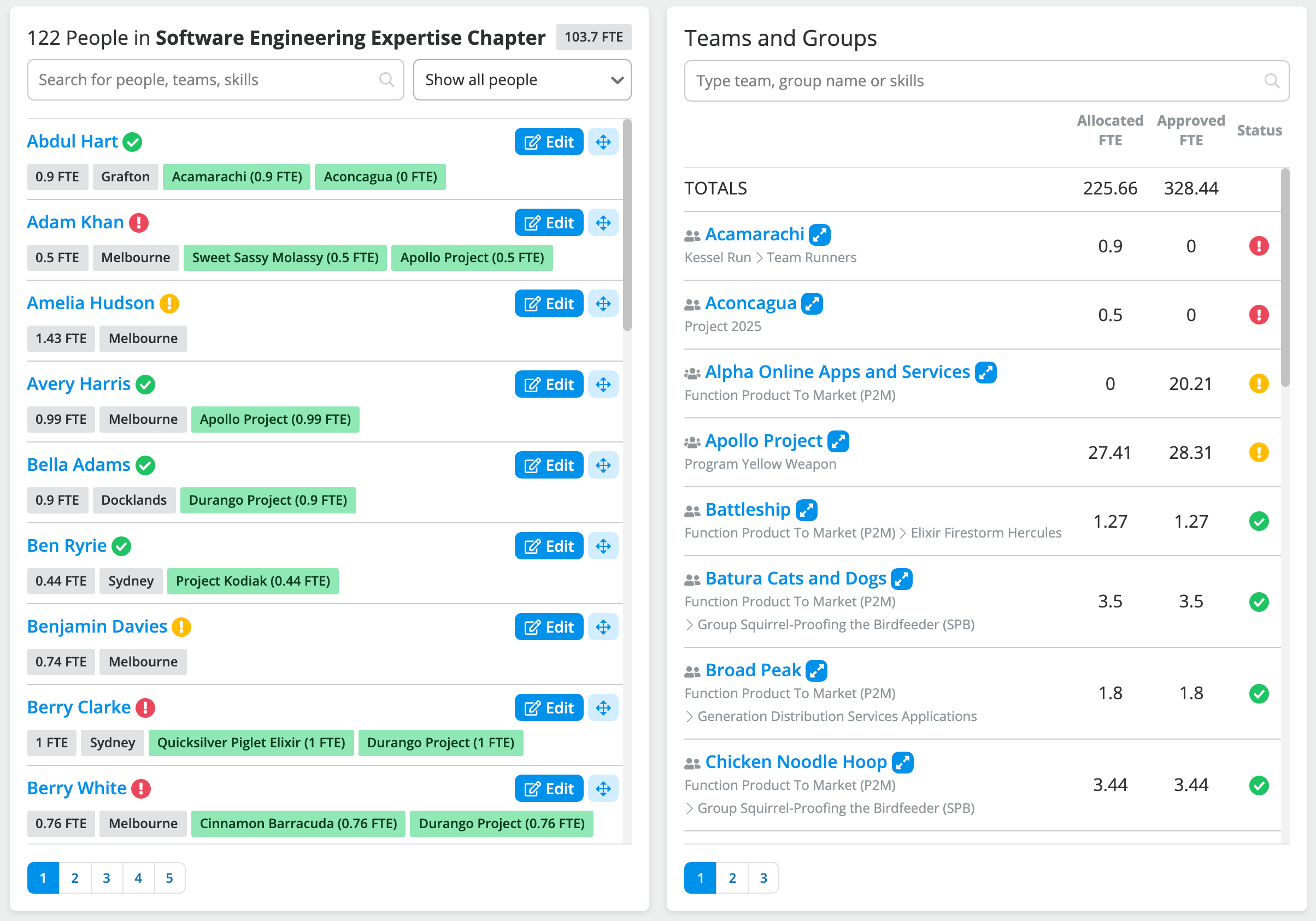Open page 5 of people pagination
The image size is (1316, 921).
point(169,877)
